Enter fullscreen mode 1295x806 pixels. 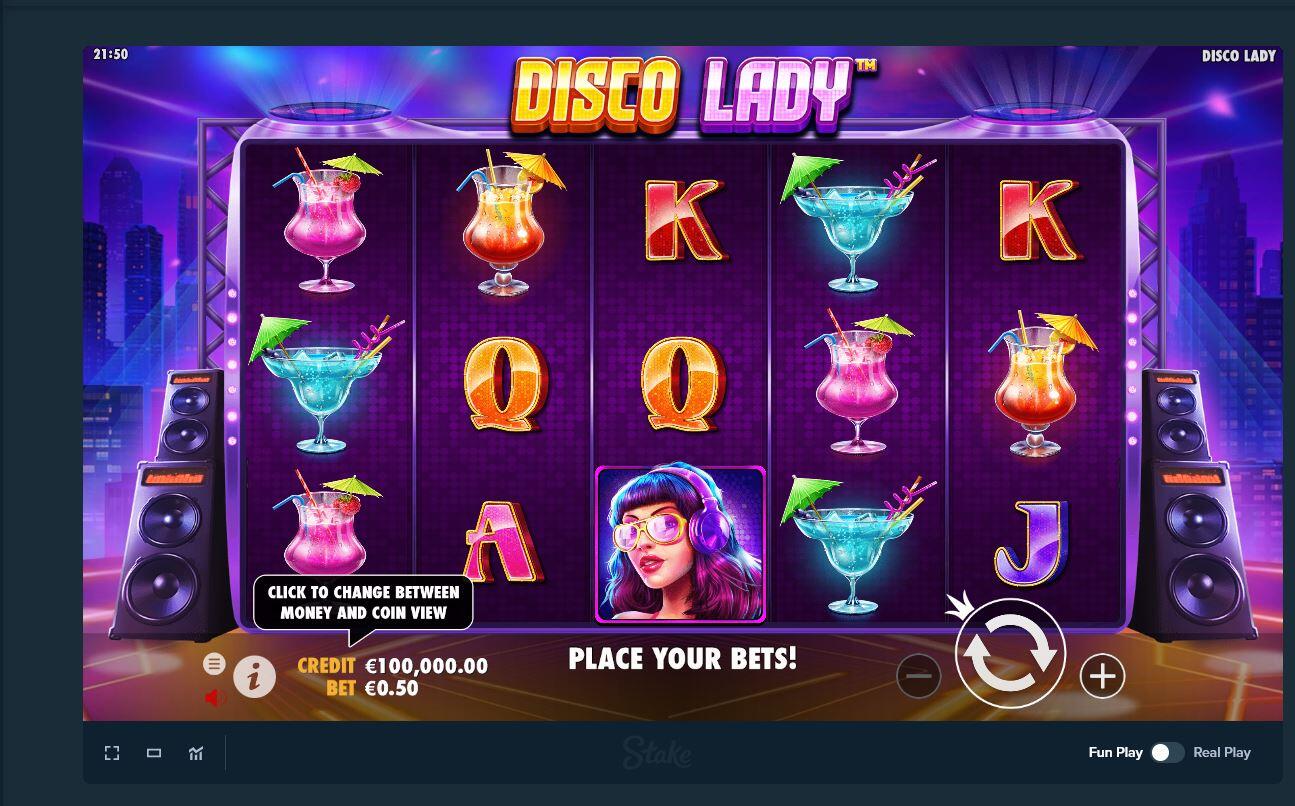click(x=112, y=753)
